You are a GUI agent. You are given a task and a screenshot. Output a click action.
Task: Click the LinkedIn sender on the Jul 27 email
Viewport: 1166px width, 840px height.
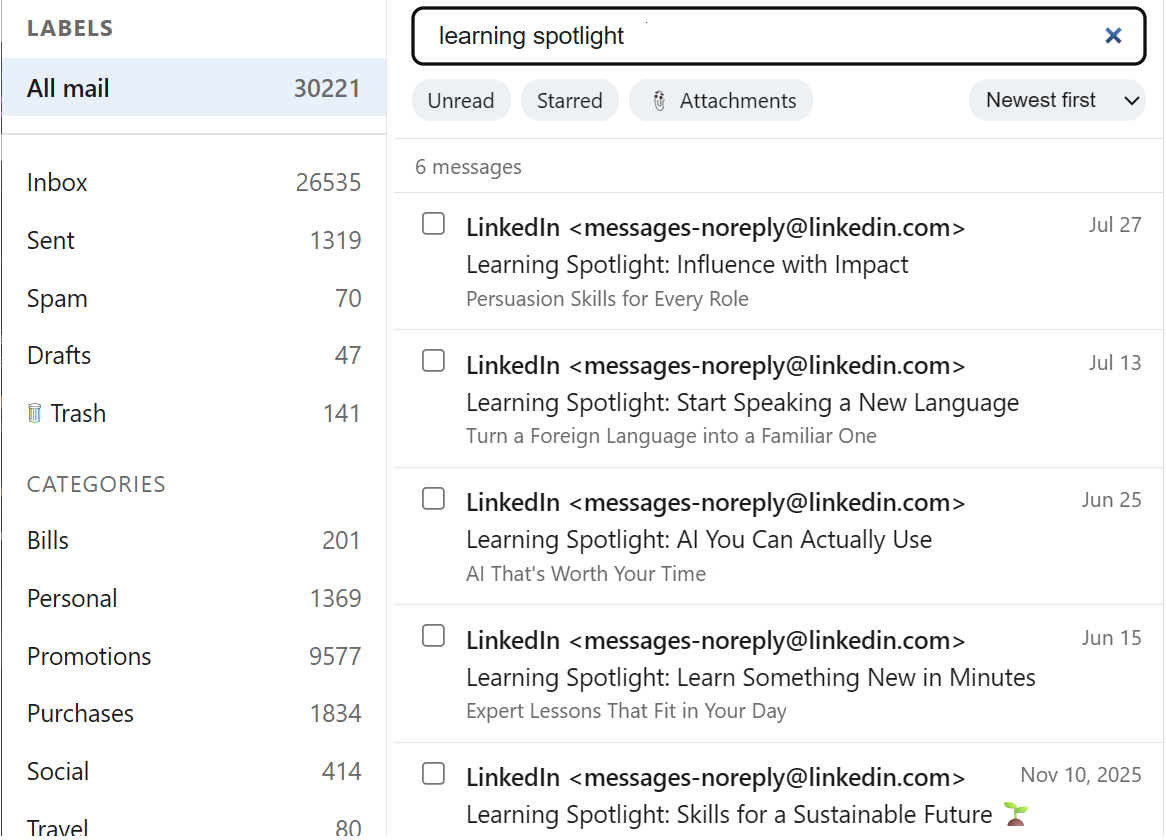pos(715,227)
